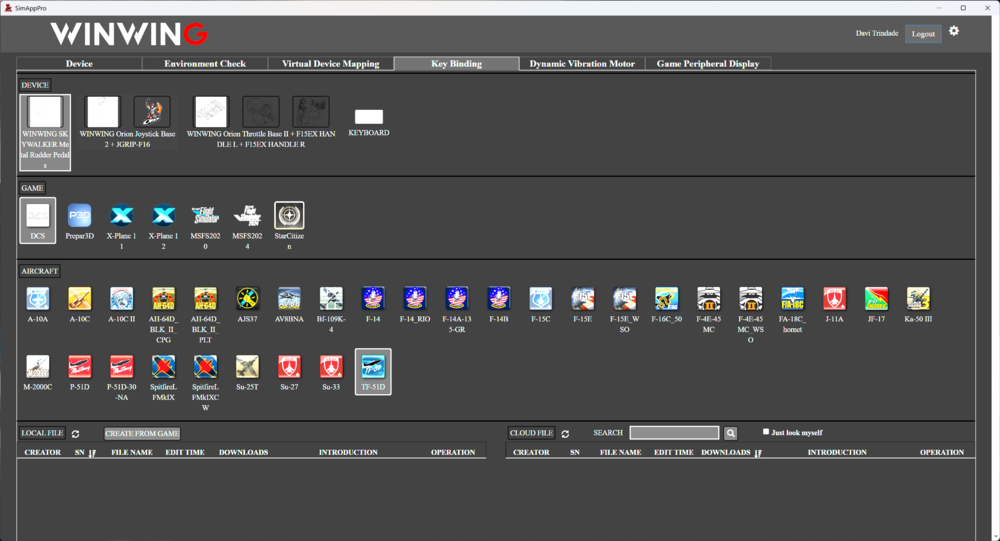Click in the cloud SEARCH field
This screenshot has height=541, width=1000.
tap(674, 433)
